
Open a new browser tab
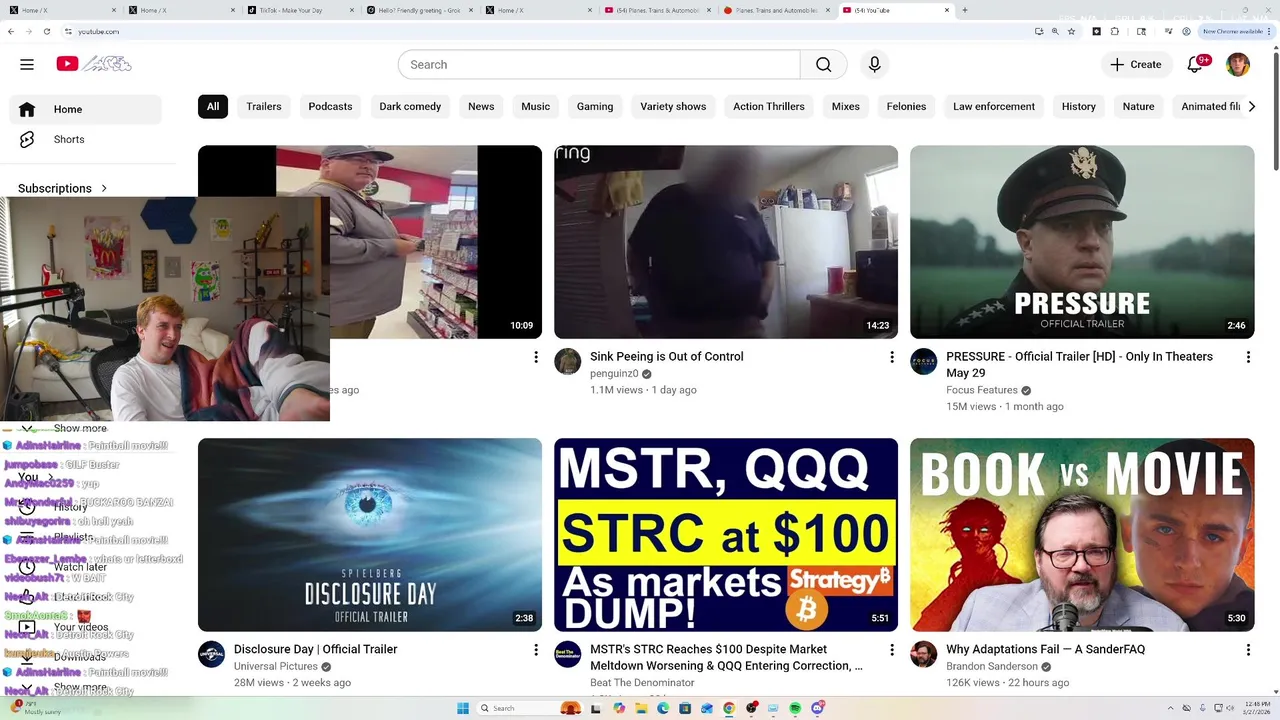coord(965,10)
